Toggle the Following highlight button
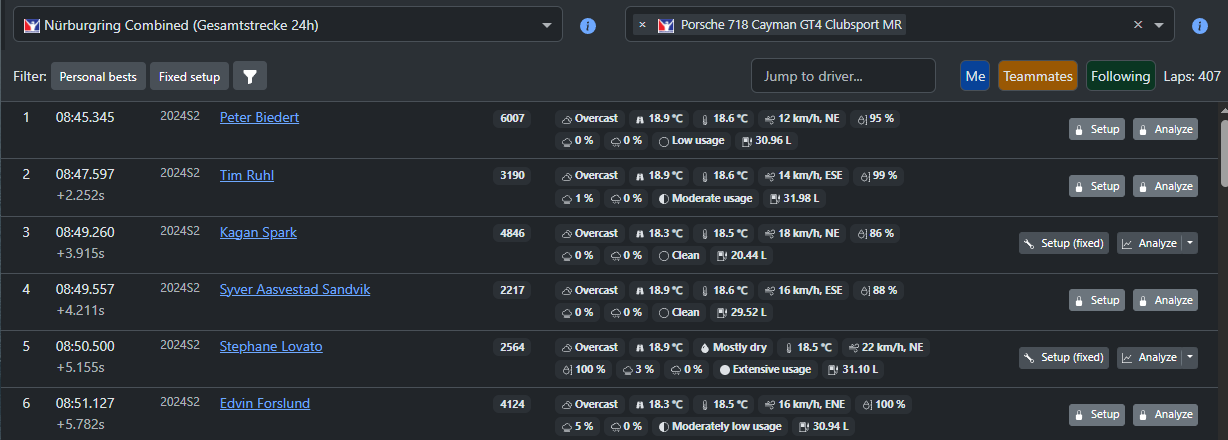The height and width of the screenshot is (440, 1228). (x=1120, y=76)
